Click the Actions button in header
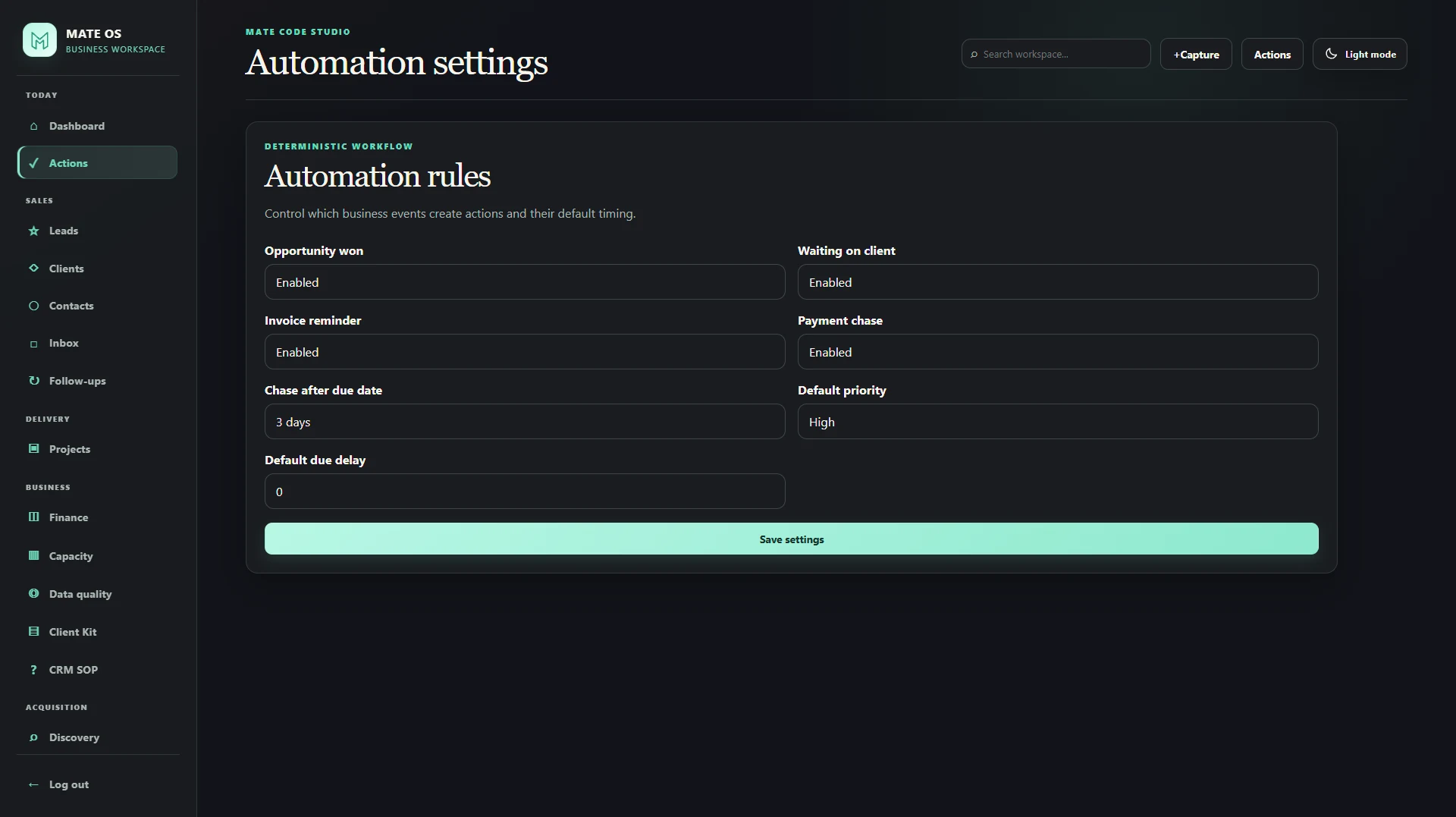The height and width of the screenshot is (817, 1456). point(1272,54)
